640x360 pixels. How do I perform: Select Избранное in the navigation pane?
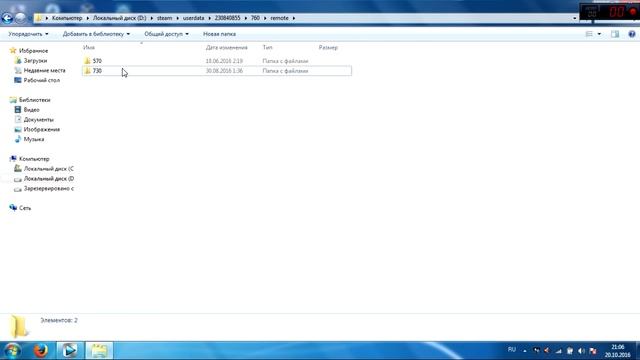[x=33, y=51]
